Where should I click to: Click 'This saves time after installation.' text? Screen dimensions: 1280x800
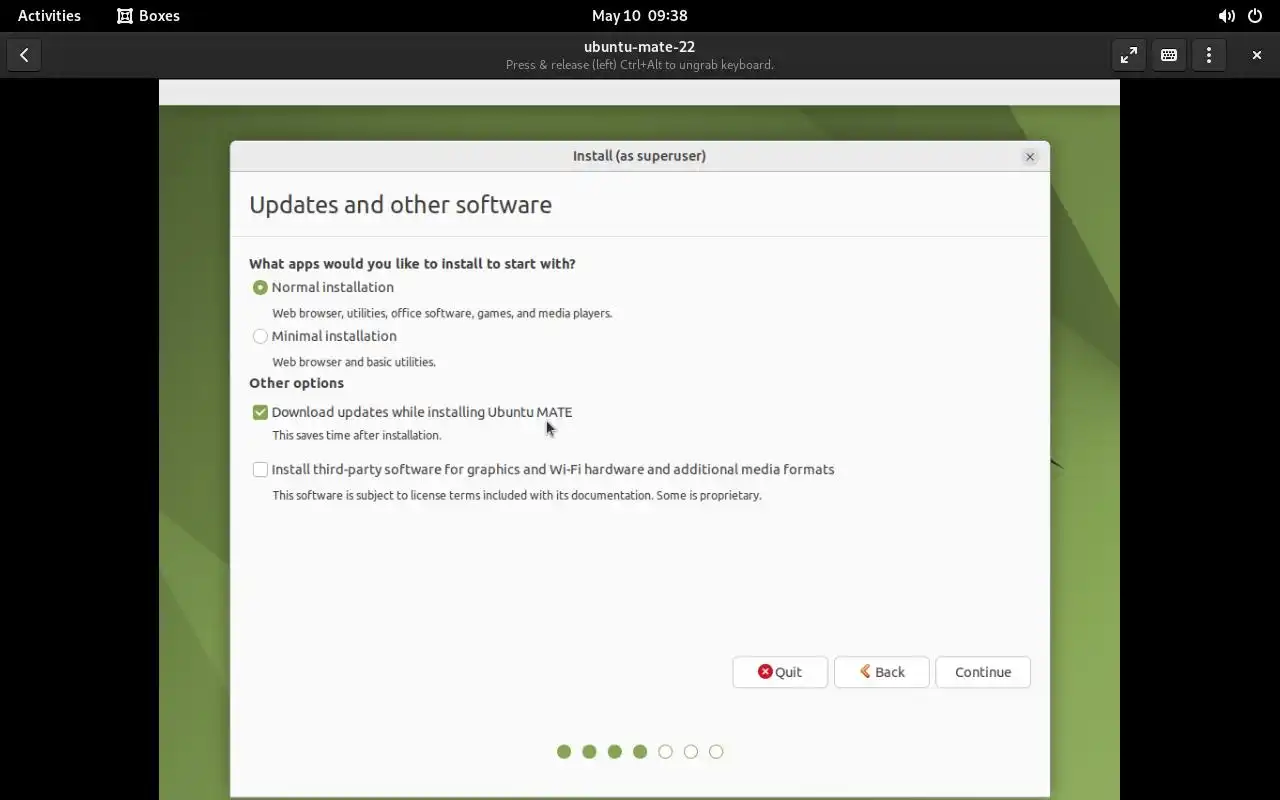(357, 435)
